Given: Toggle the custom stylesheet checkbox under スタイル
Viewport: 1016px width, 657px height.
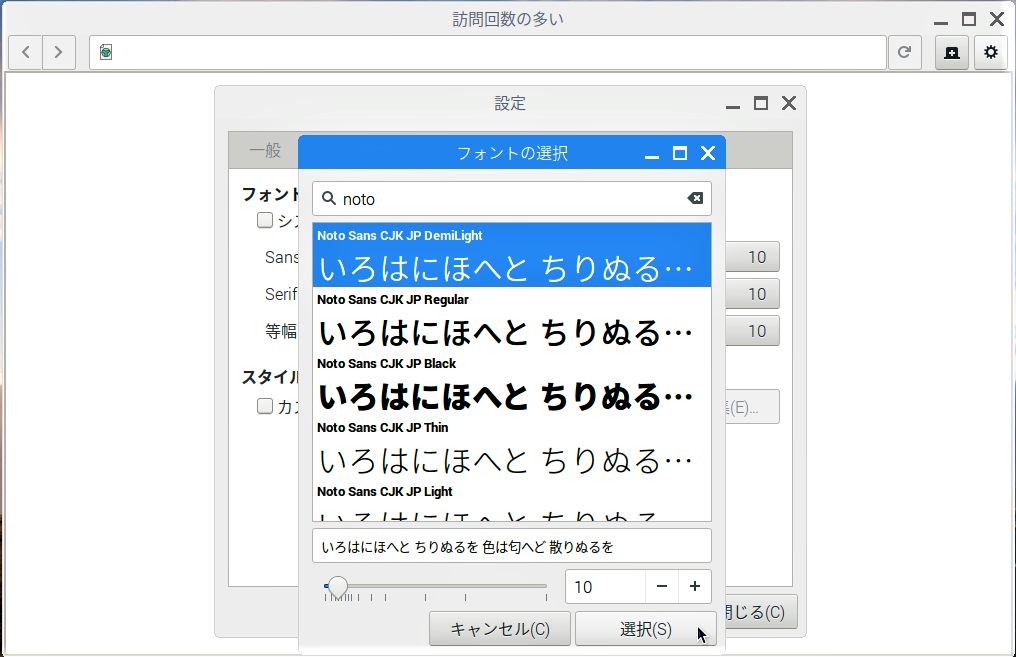Looking at the screenshot, I should (265, 406).
